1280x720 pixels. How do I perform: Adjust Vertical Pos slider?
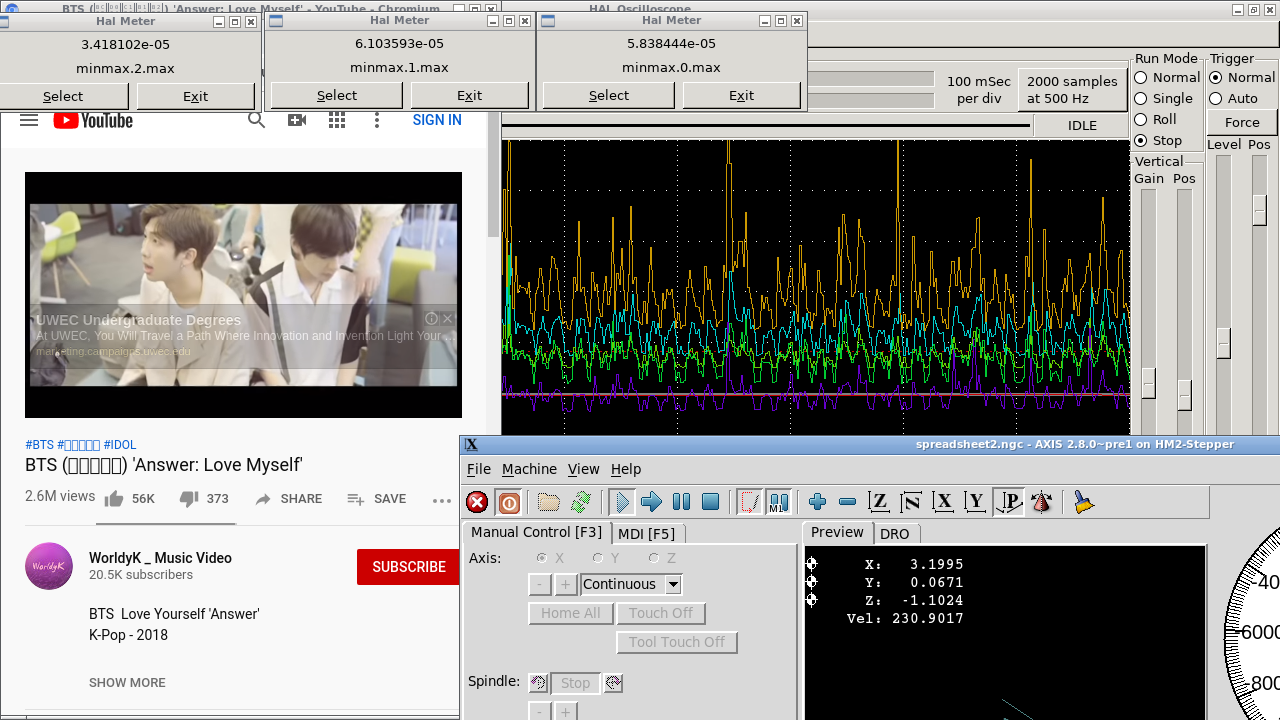click(1184, 395)
